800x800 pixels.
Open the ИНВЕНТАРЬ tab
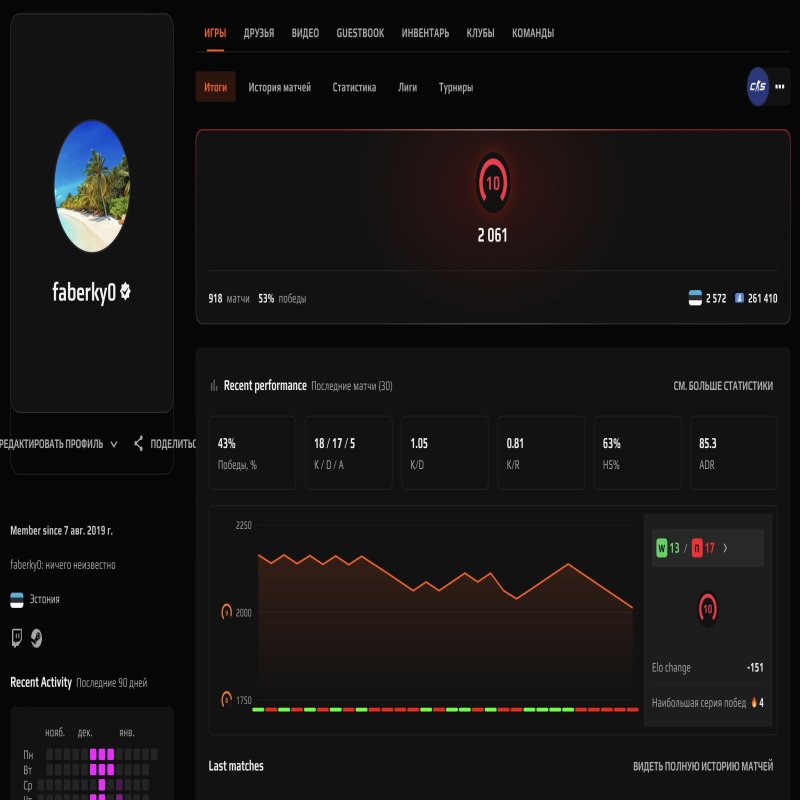click(424, 33)
